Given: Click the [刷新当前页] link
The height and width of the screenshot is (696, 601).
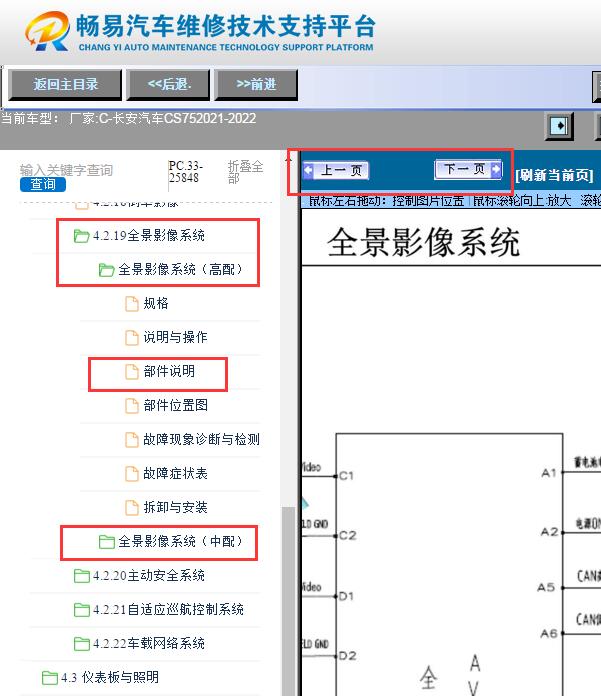Looking at the screenshot, I should coord(554,175).
